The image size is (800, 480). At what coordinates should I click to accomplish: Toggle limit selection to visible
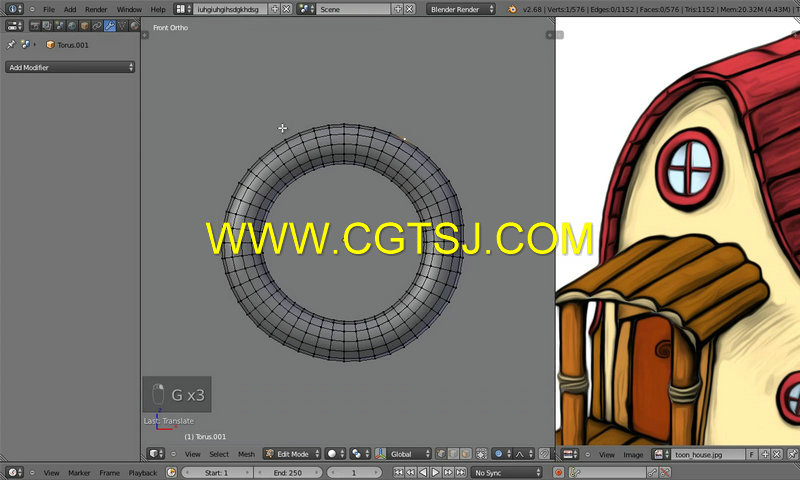point(481,453)
